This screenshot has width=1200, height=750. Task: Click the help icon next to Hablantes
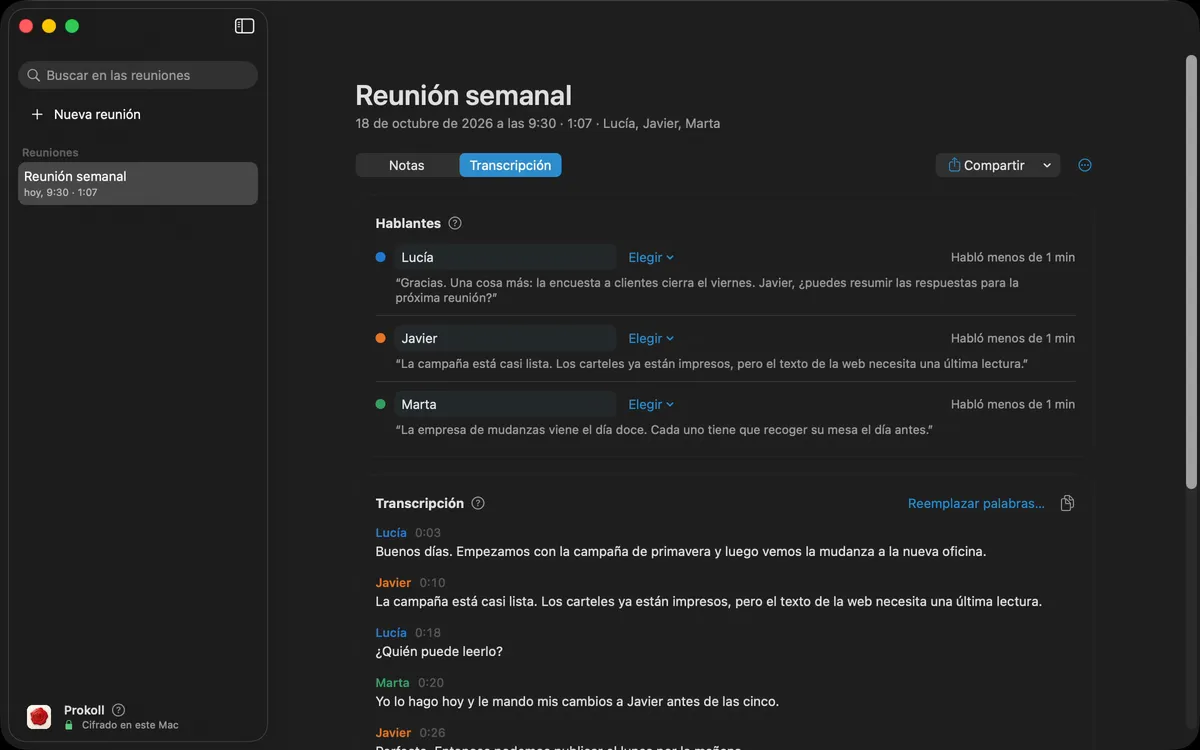[455, 223]
